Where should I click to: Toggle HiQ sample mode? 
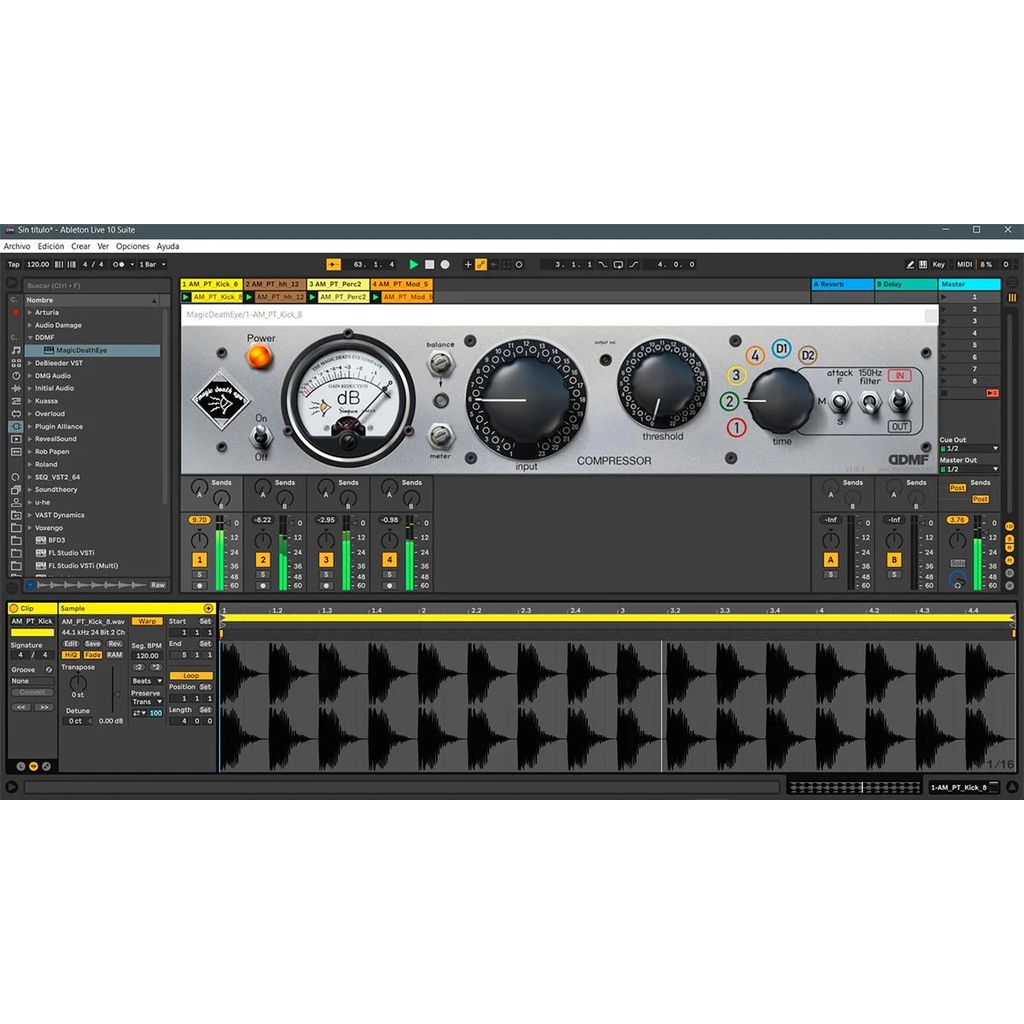[x=70, y=654]
